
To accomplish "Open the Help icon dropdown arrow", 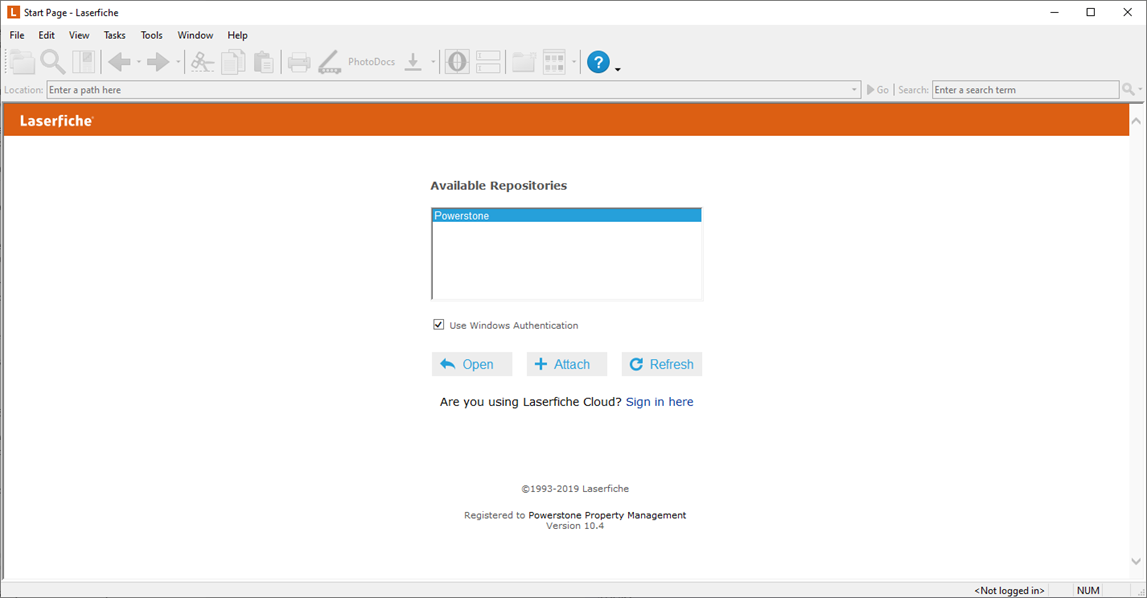I will click(x=618, y=70).
